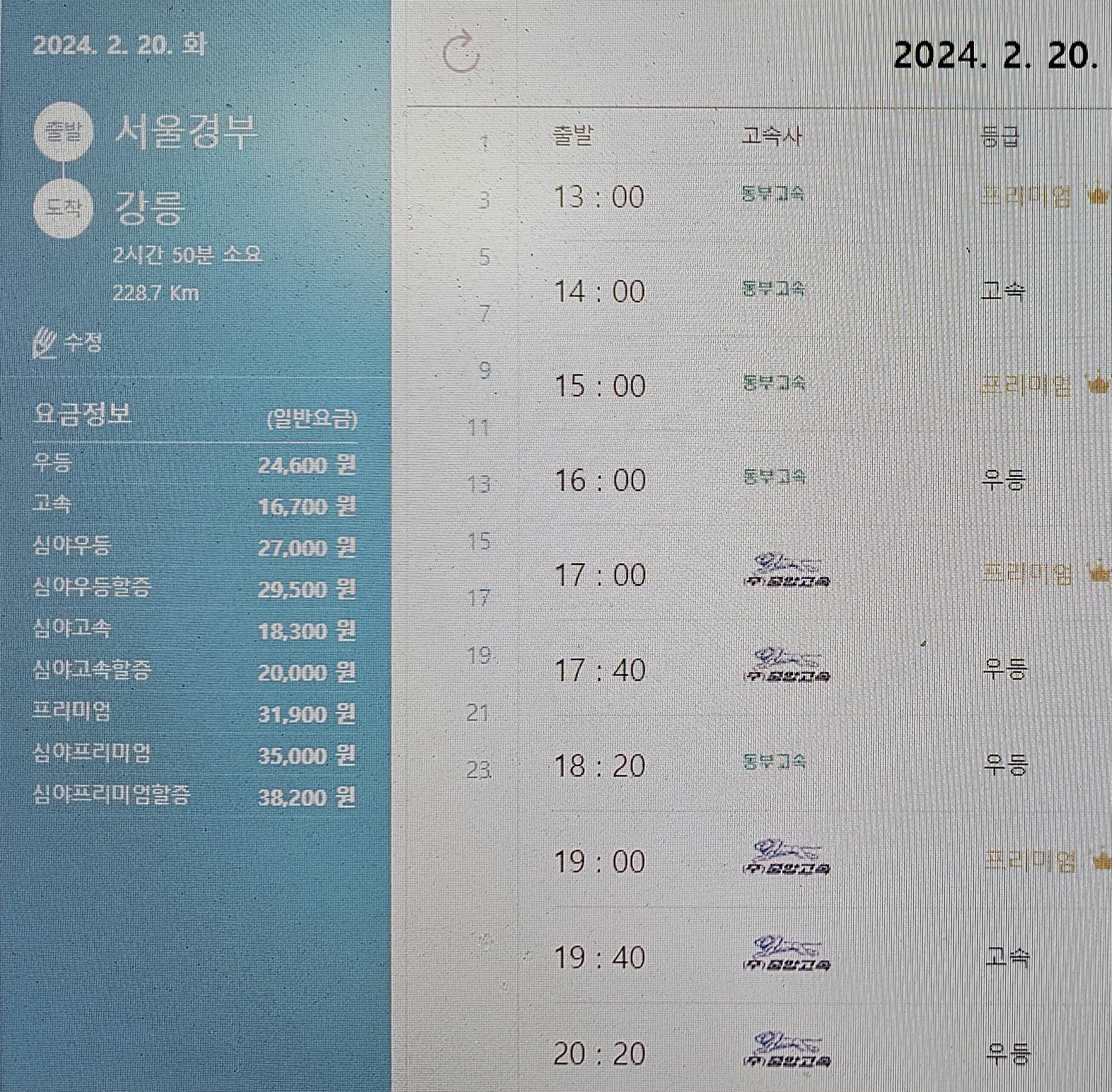Screen dimensions: 1112x1092
Task: Click the 동부고속 logo on 14:00 row
Action: coord(774,289)
